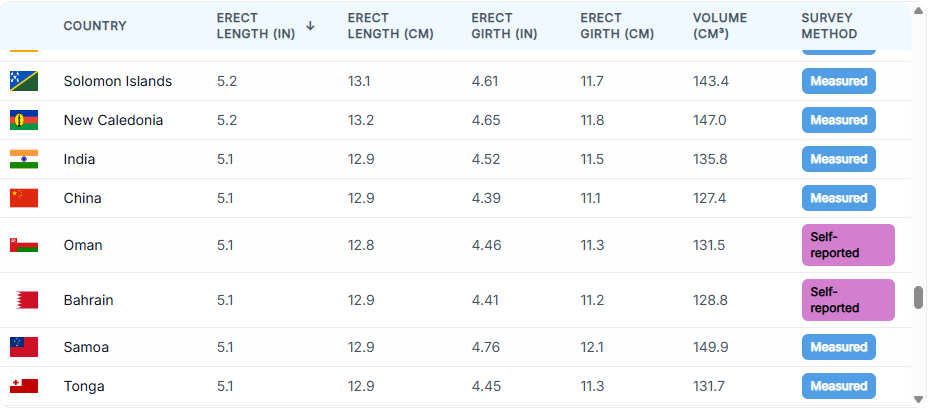This screenshot has height=411, width=930.
Task: Click the New Caledonia flag icon
Action: point(24,120)
